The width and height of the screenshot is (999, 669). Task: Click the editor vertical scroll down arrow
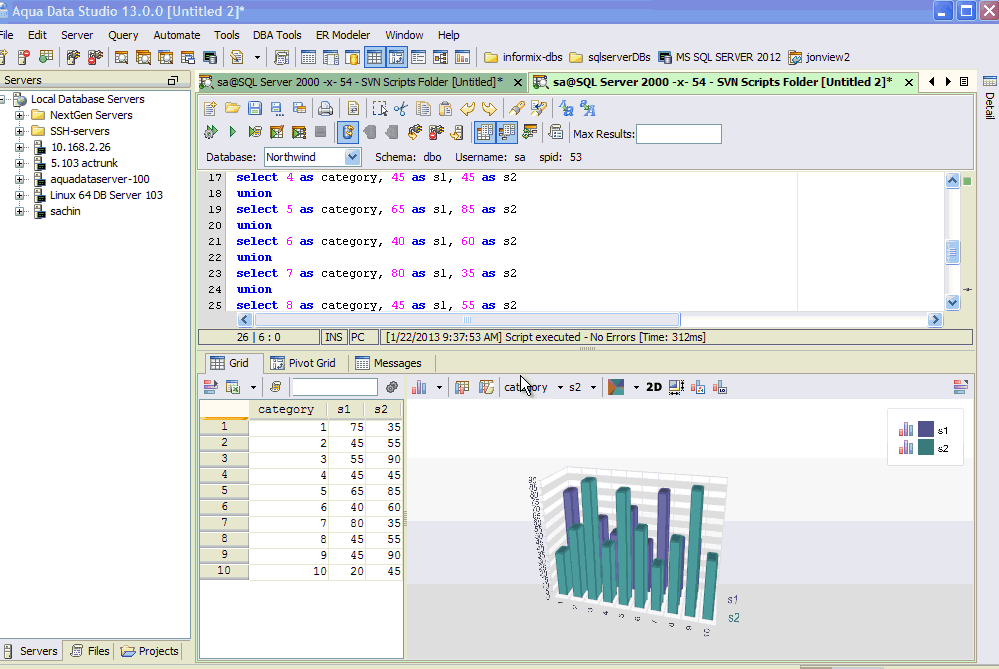click(x=952, y=303)
